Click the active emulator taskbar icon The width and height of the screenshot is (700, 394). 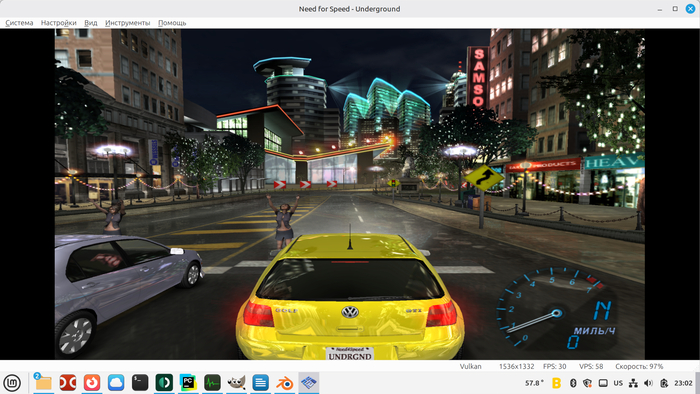309,383
